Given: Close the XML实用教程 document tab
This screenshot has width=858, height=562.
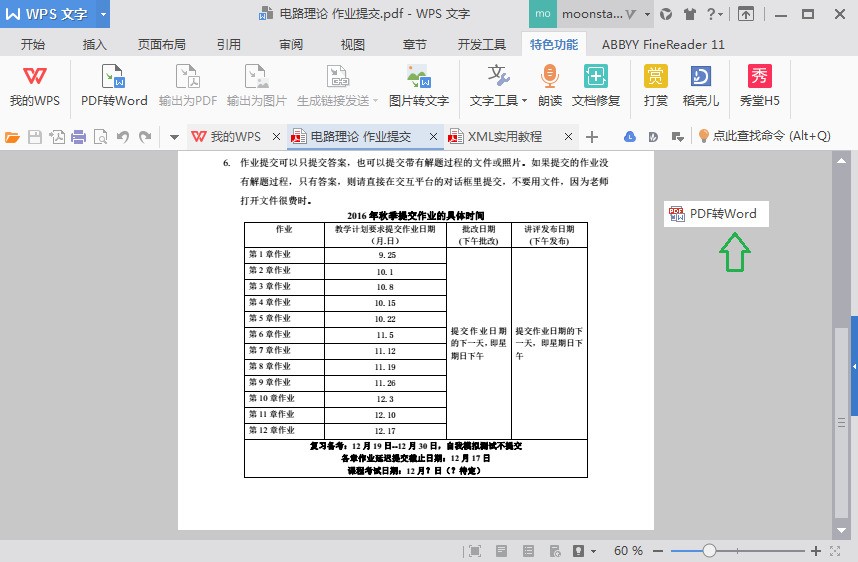Looking at the screenshot, I should [569, 136].
